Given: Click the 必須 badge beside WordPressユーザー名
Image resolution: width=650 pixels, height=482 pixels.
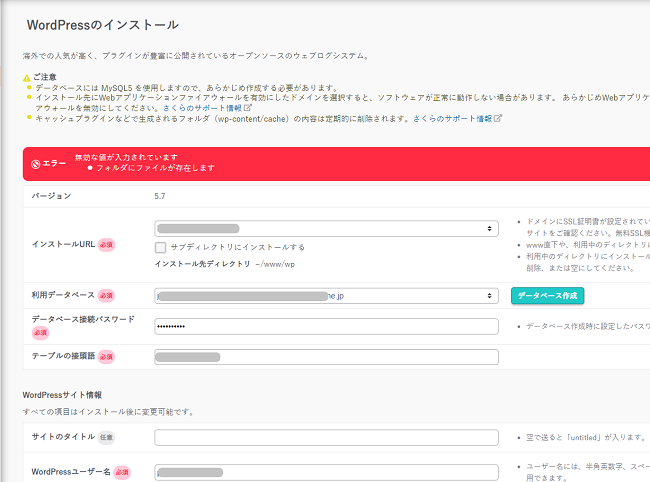Looking at the screenshot, I should tap(122, 472).
